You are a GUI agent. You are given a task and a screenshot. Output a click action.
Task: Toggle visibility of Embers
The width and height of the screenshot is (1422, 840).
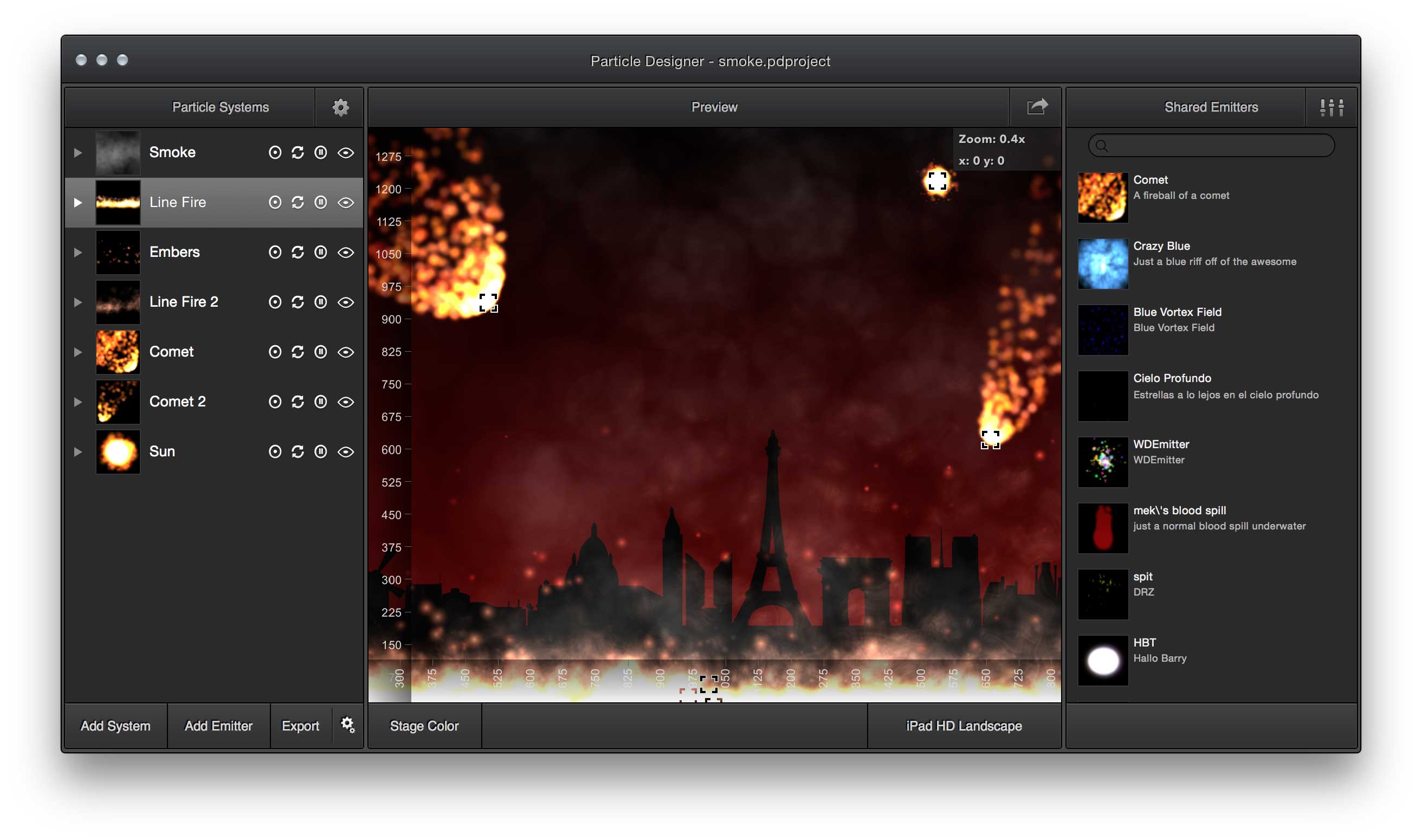346,252
